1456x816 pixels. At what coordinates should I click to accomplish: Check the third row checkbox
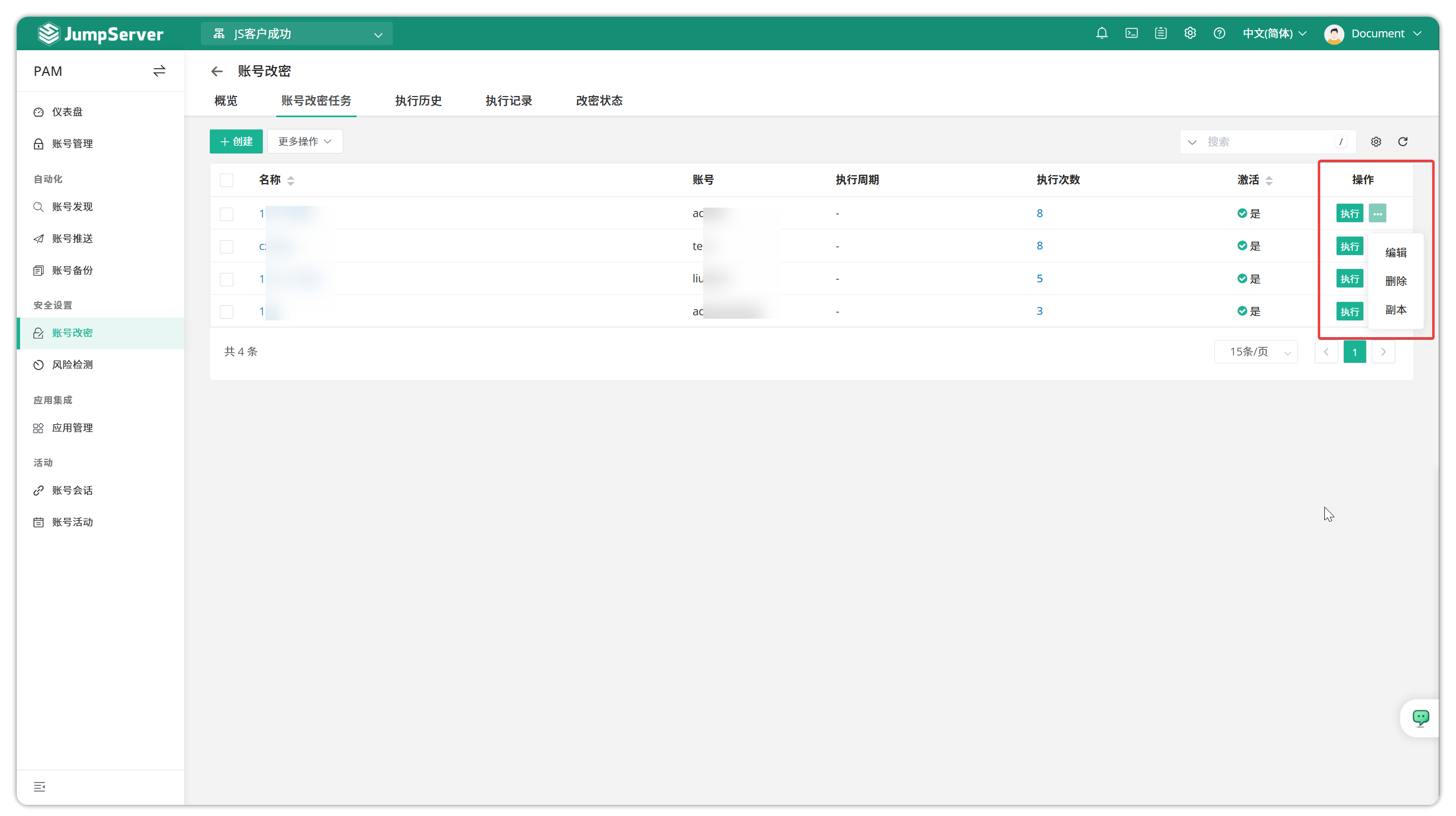point(227,279)
